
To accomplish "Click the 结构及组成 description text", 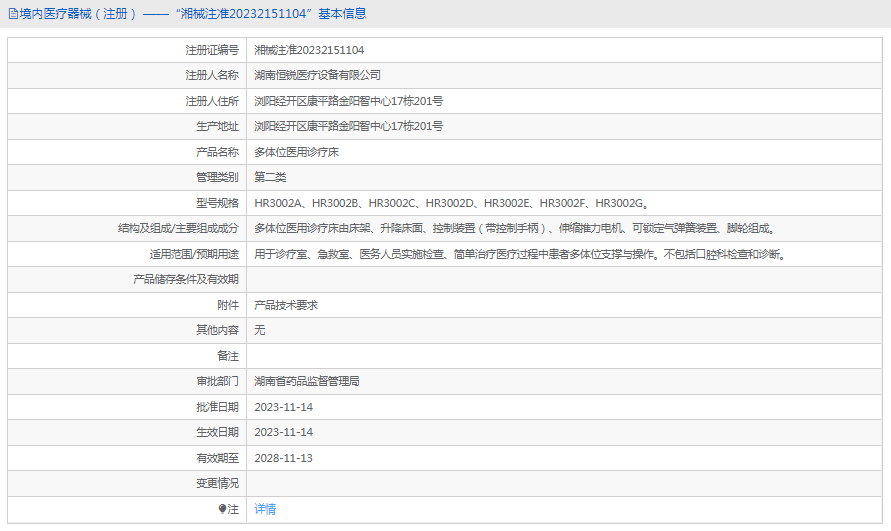I will coord(514,228).
